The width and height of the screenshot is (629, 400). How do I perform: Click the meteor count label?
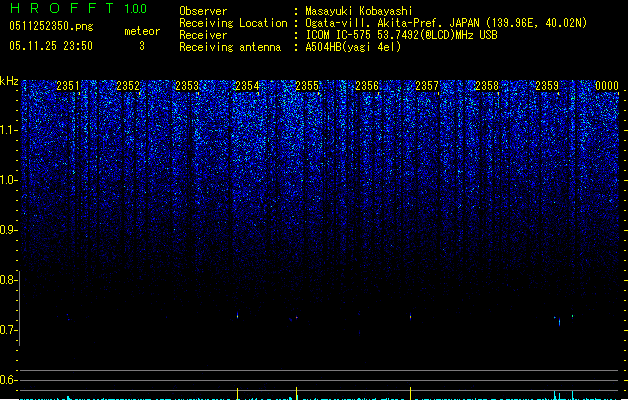(142, 31)
